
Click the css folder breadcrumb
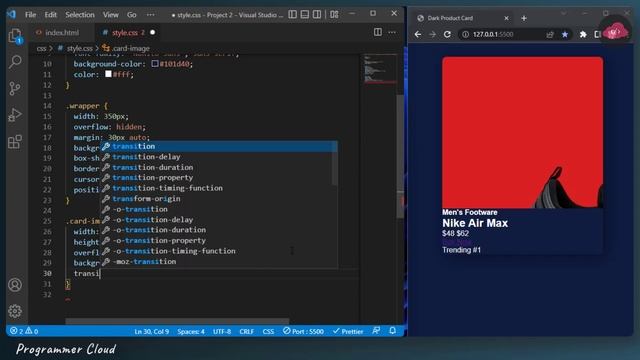pyautogui.click(x=41, y=48)
